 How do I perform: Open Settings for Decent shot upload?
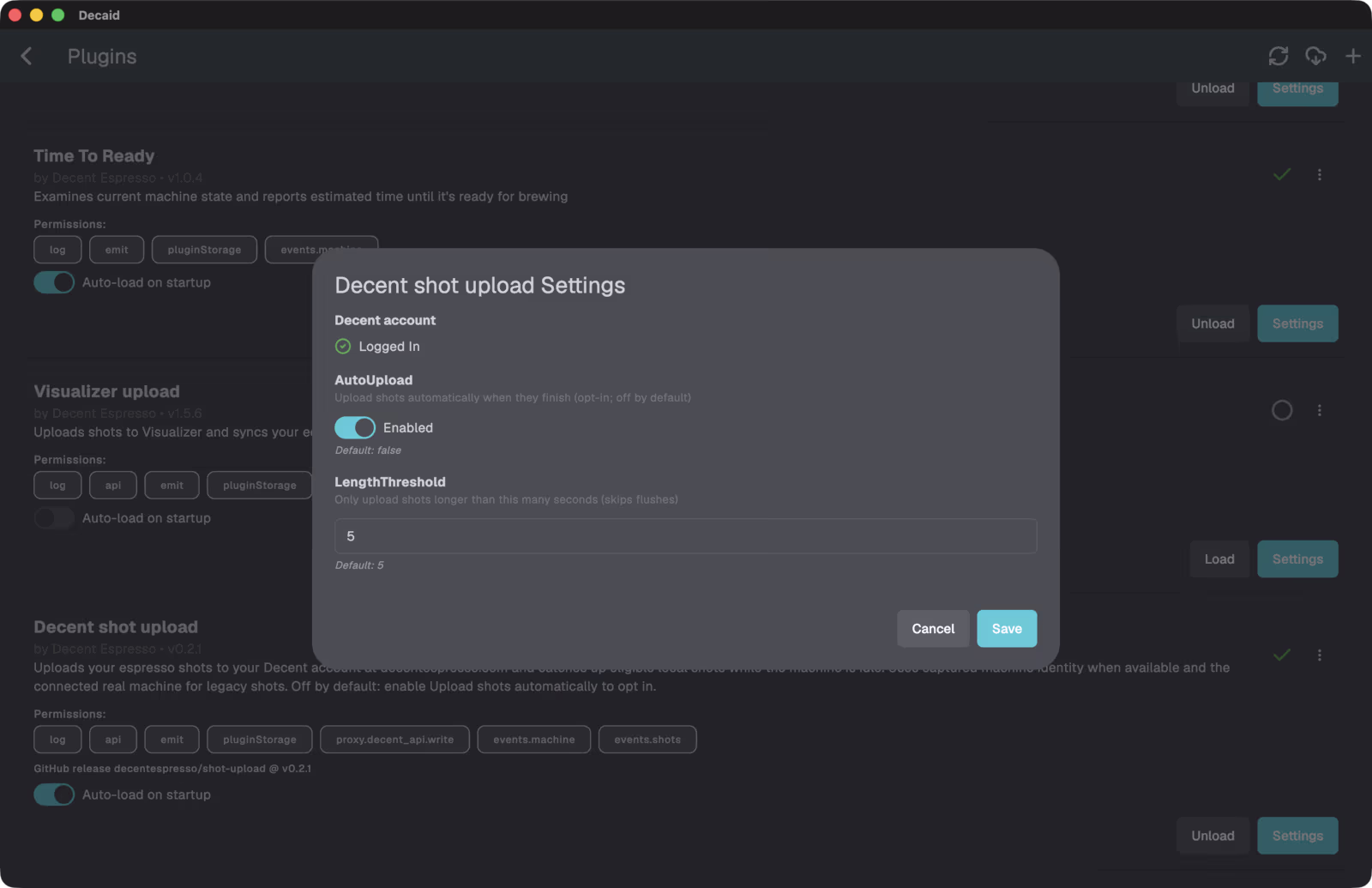[1297, 836]
